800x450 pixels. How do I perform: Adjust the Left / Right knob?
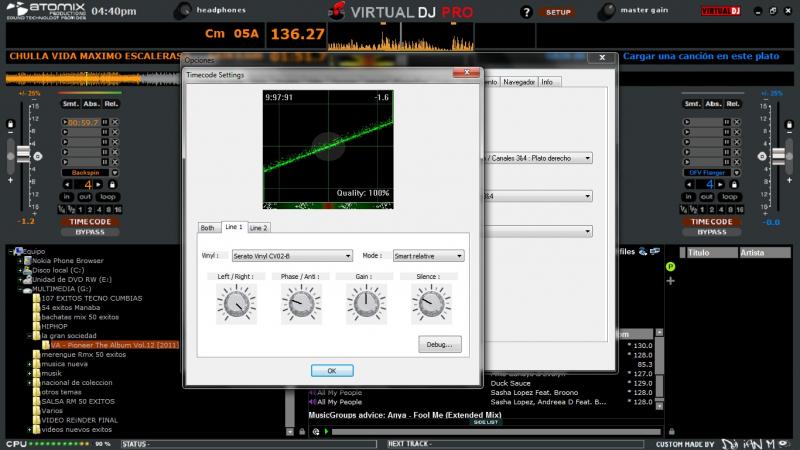236,304
